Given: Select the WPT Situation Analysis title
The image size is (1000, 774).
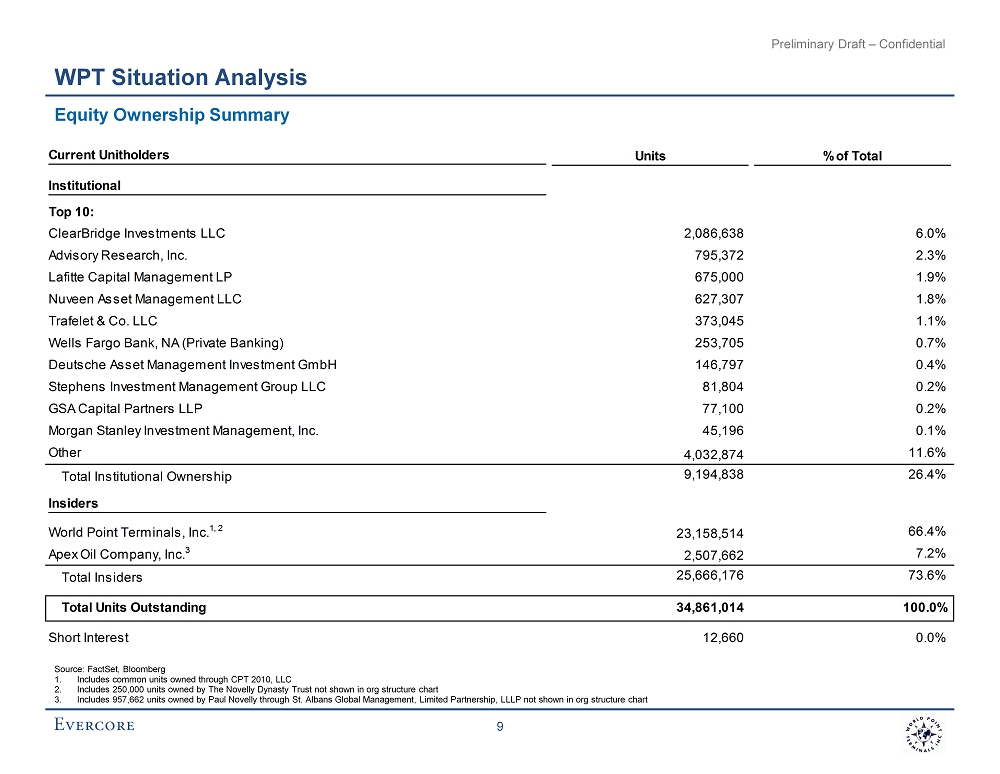Looking at the screenshot, I should (x=181, y=77).
